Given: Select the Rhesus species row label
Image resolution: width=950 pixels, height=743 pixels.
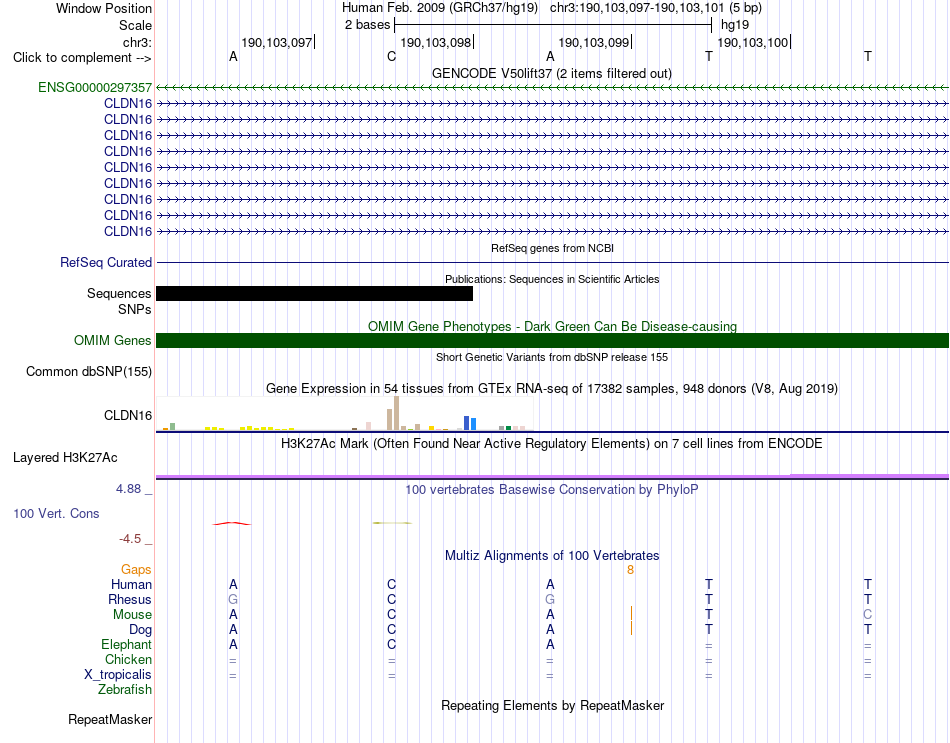Looking at the screenshot, I should pyautogui.click(x=130, y=599).
